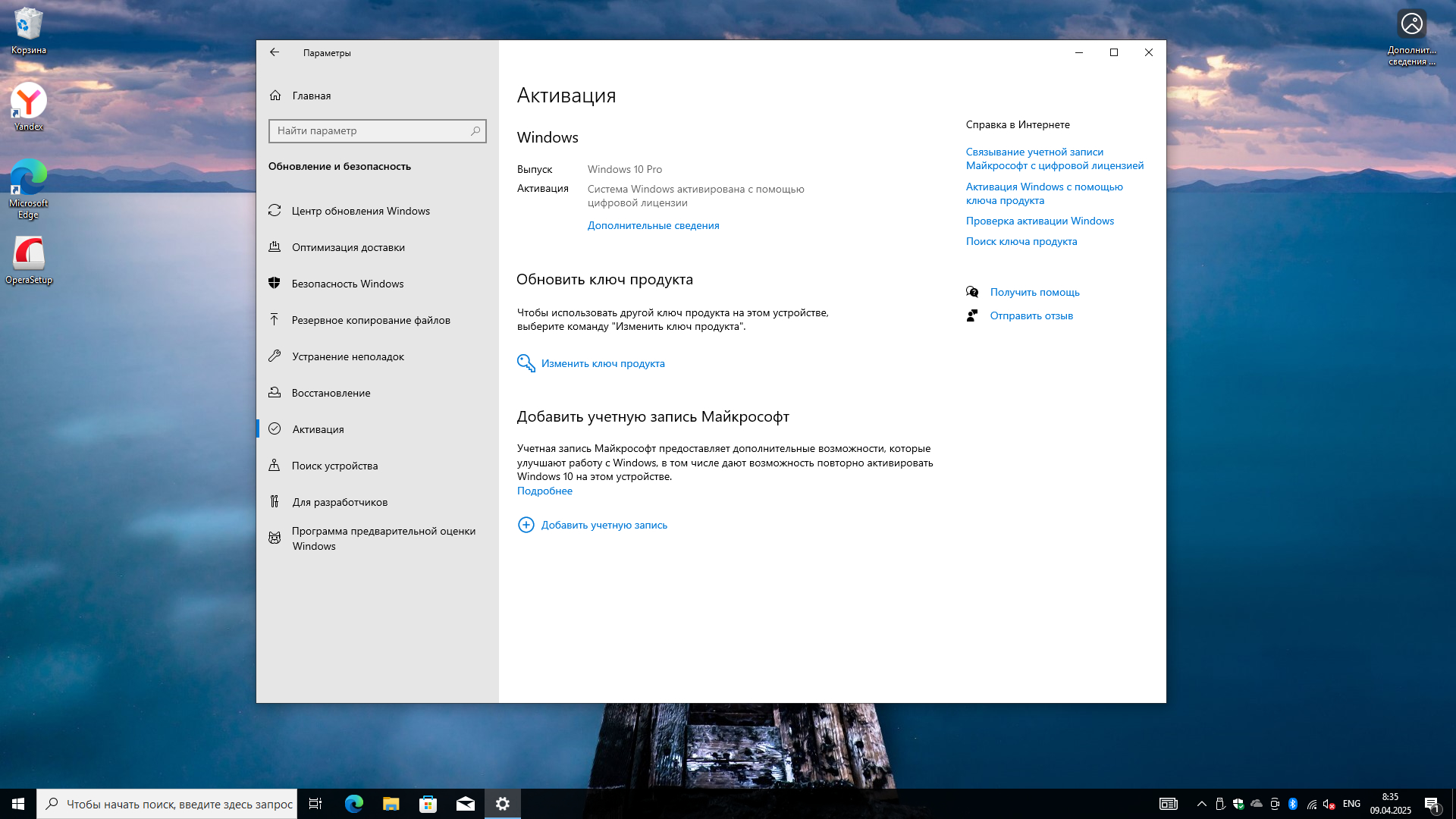Expand hidden system tray icons chevron
The height and width of the screenshot is (819, 1456).
[1201, 804]
